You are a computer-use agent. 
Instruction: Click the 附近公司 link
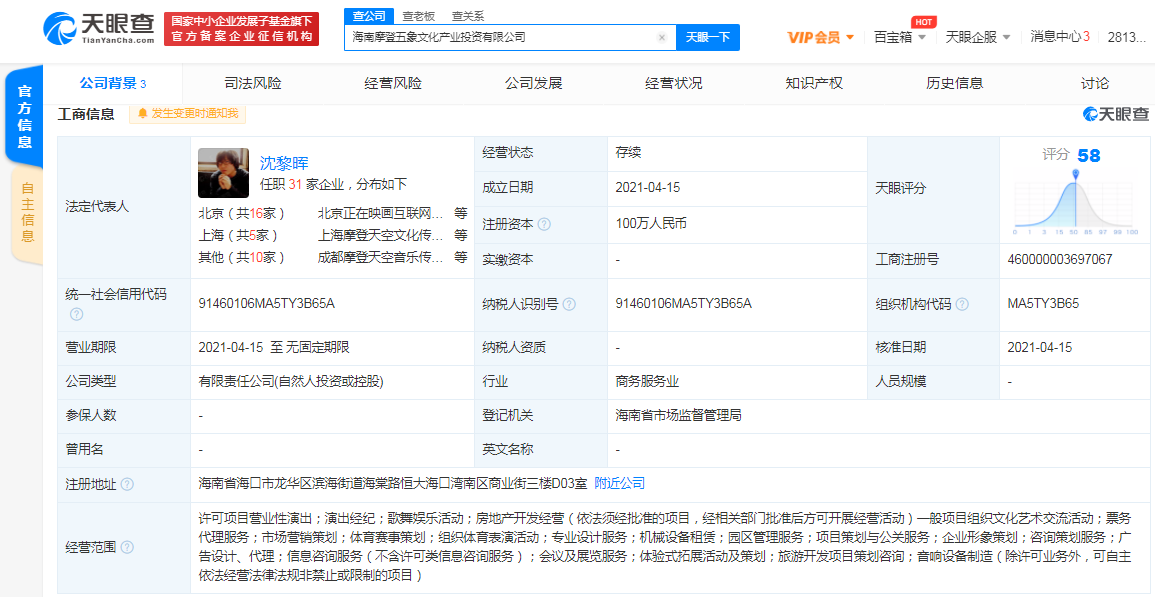(620, 483)
